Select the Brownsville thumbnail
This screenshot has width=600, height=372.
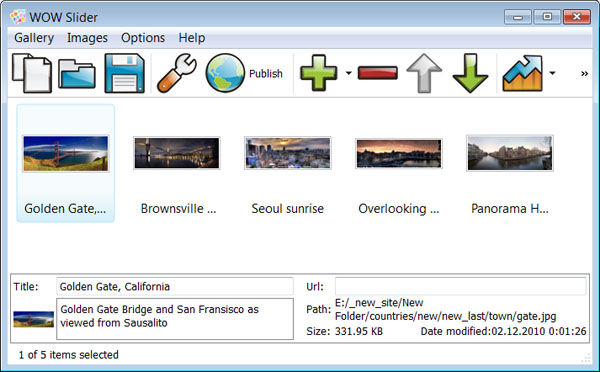tap(177, 153)
